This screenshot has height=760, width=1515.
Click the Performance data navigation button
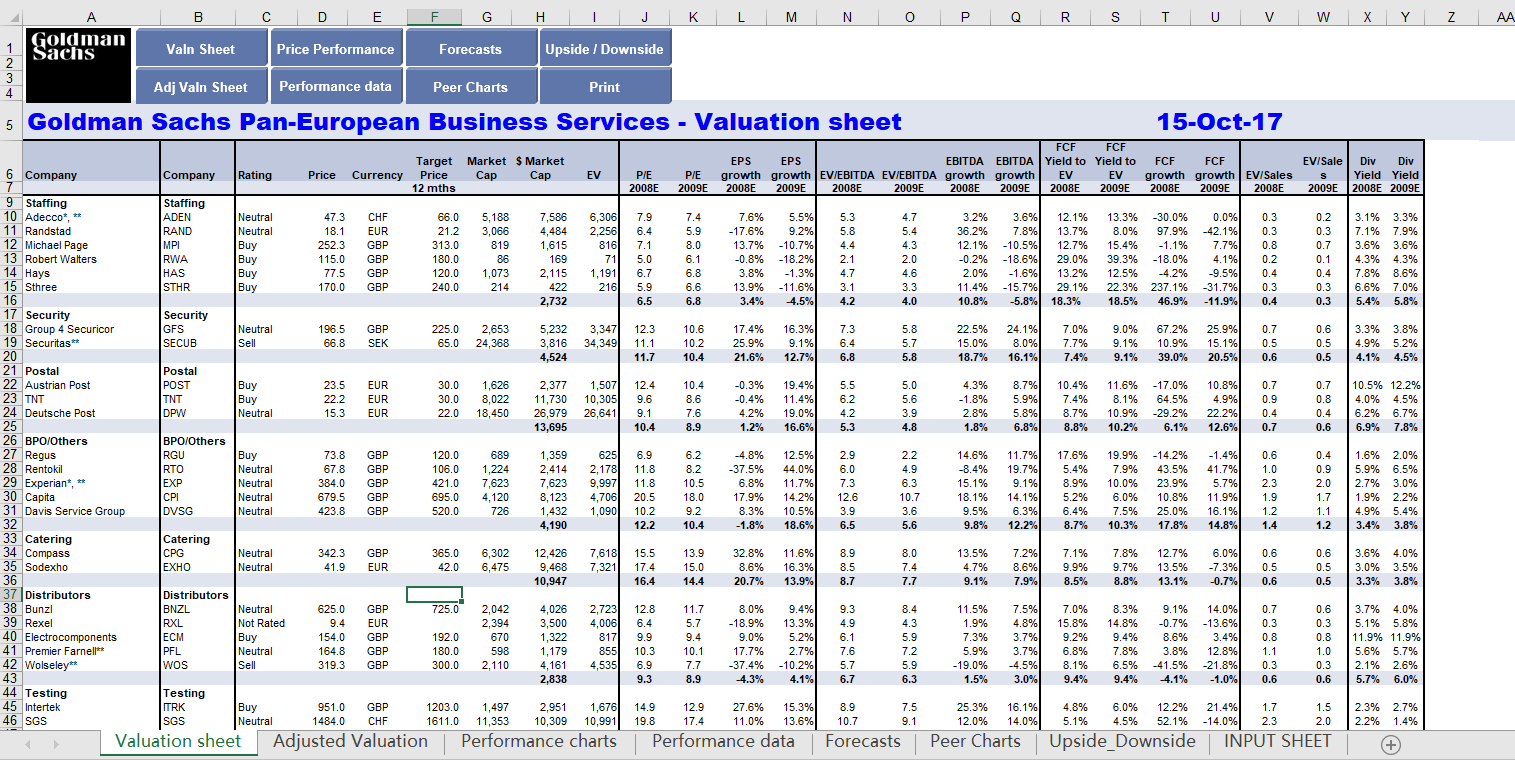335,87
